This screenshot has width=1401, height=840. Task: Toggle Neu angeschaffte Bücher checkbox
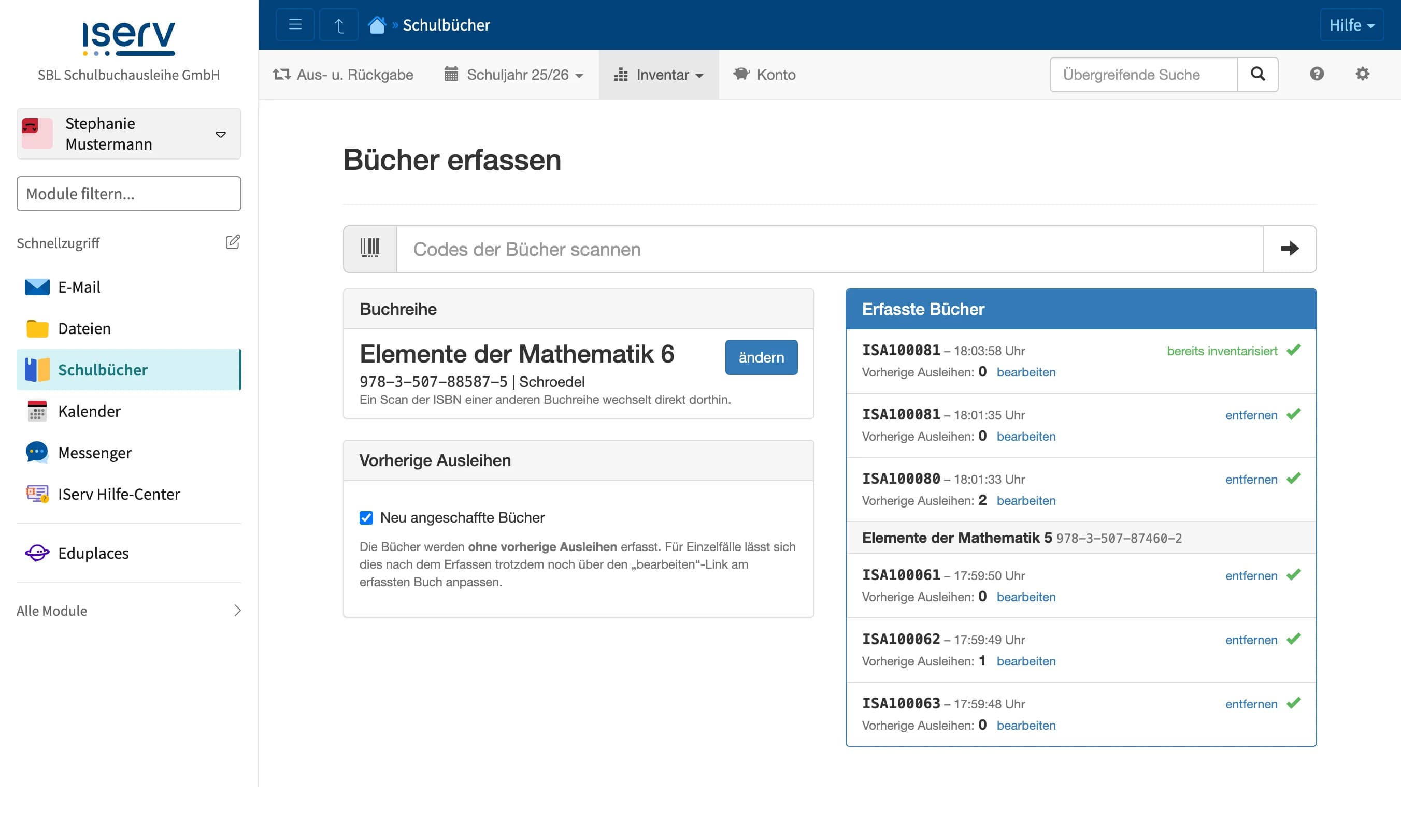point(366,517)
